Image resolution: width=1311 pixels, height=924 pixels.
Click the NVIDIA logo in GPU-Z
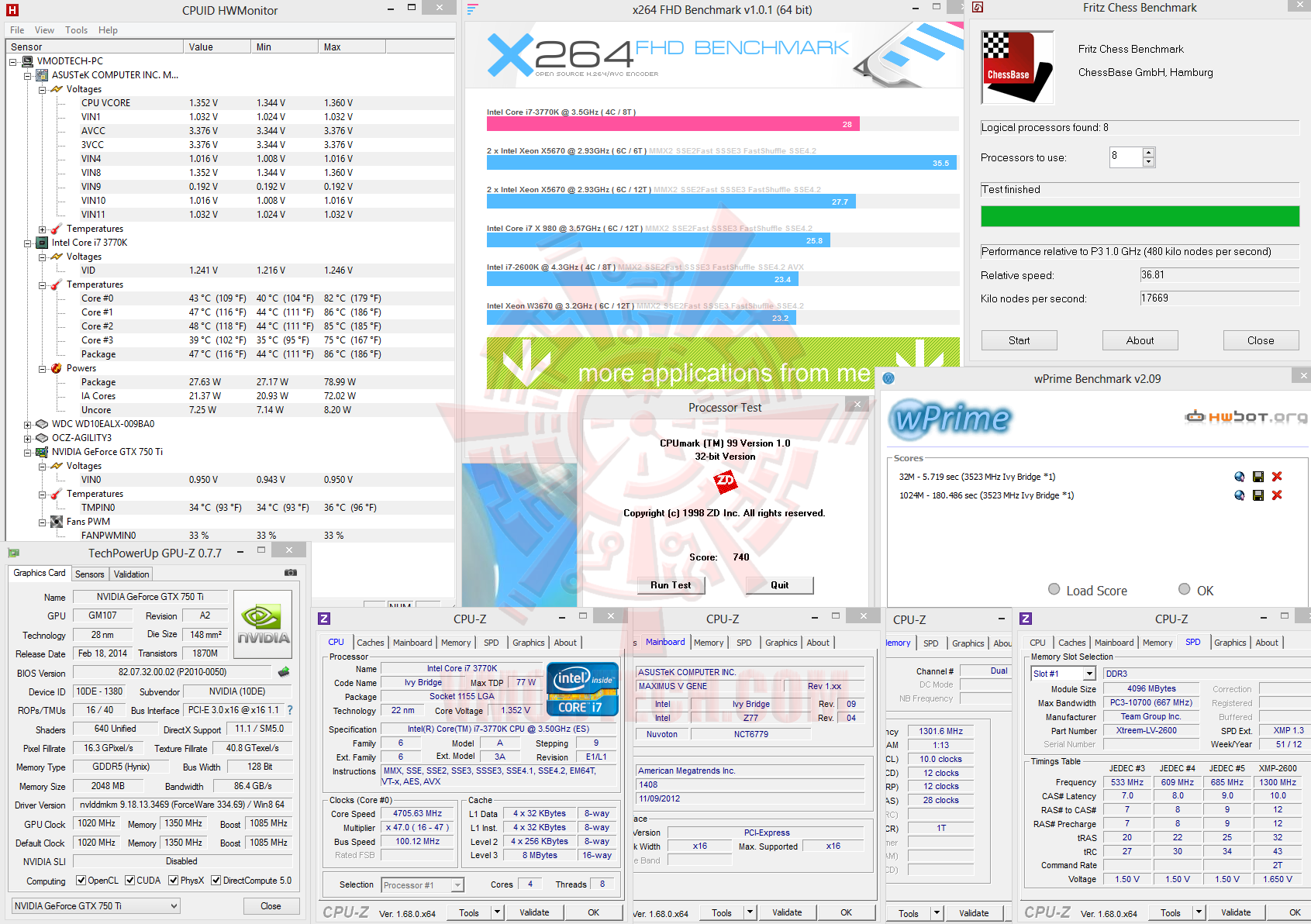263,625
